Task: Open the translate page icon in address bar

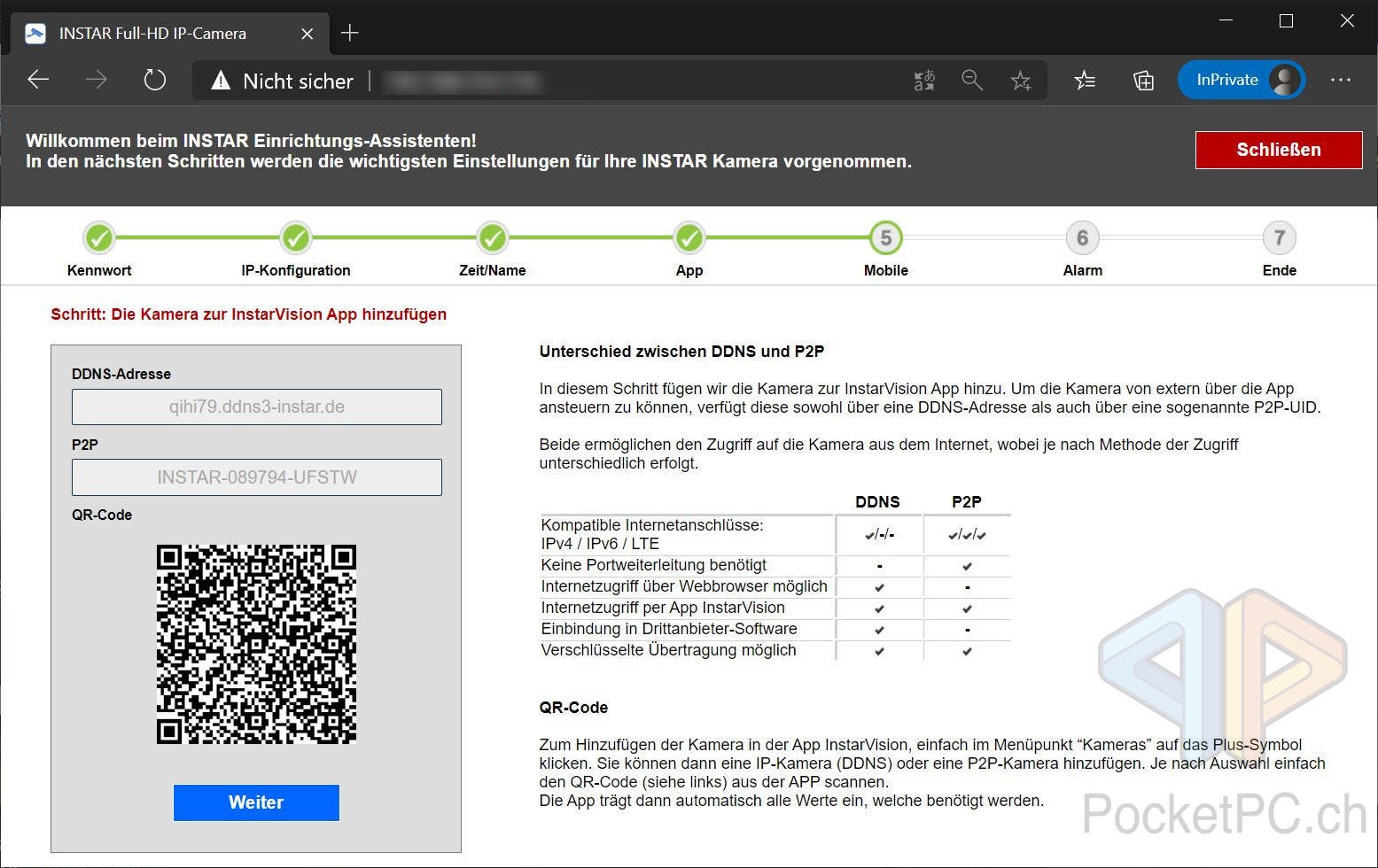Action: (924, 81)
